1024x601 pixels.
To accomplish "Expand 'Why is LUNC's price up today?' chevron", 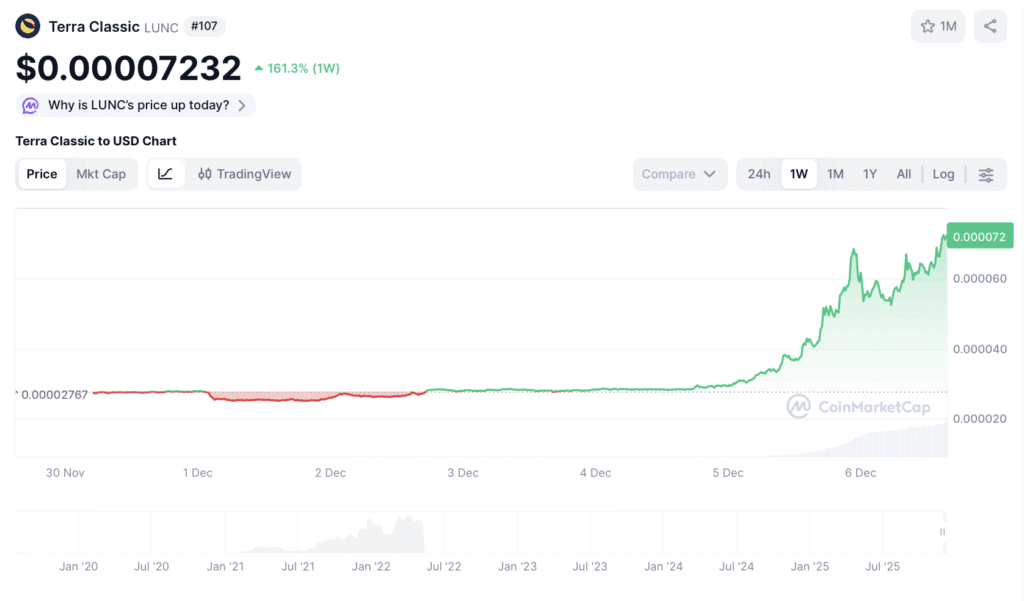I will coord(242,105).
